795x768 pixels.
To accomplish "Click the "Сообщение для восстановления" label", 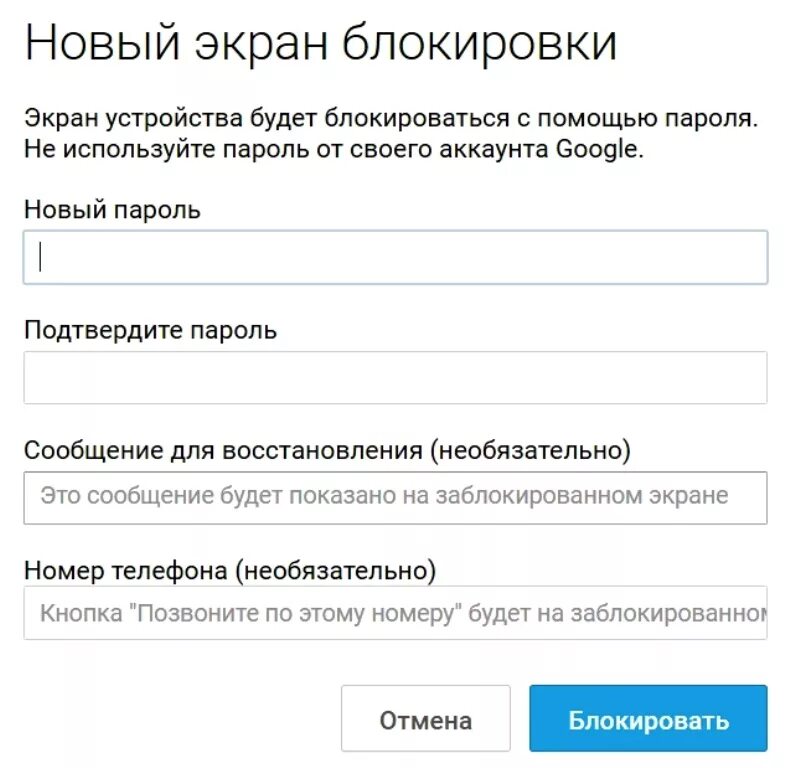I will pyautogui.click(x=224, y=450).
